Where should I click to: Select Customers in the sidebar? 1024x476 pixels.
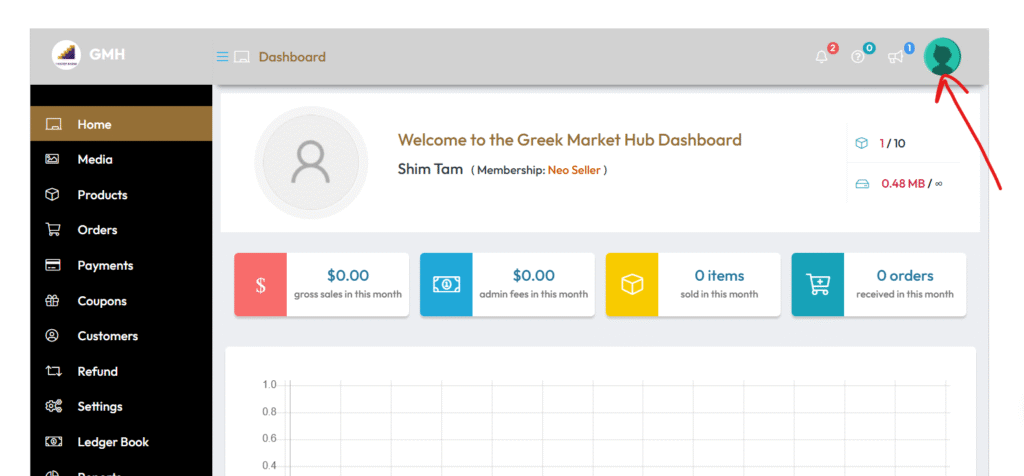[107, 336]
